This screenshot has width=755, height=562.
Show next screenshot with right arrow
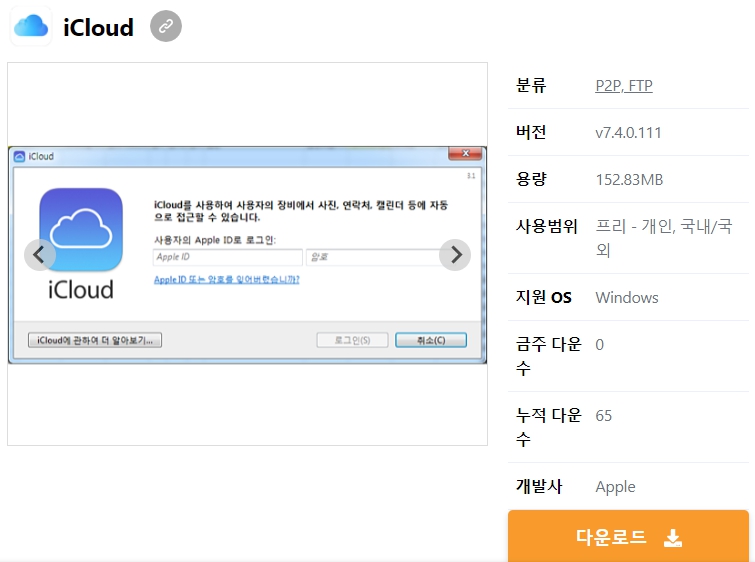pyautogui.click(x=455, y=255)
